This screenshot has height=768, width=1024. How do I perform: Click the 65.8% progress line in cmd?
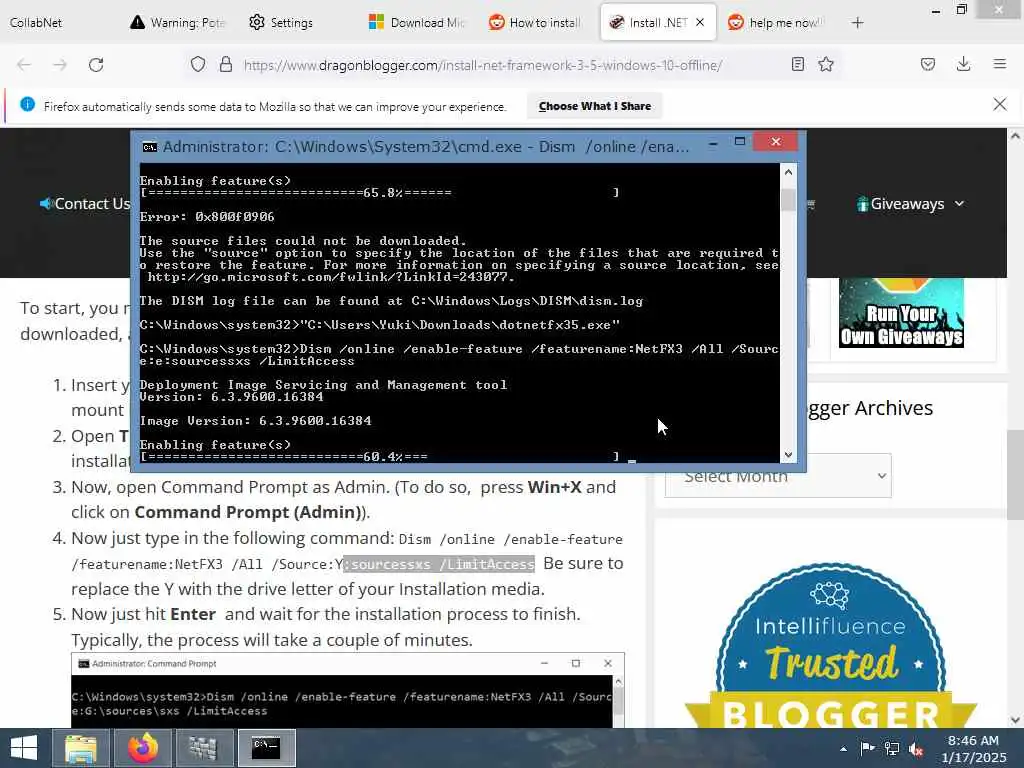click(379, 193)
